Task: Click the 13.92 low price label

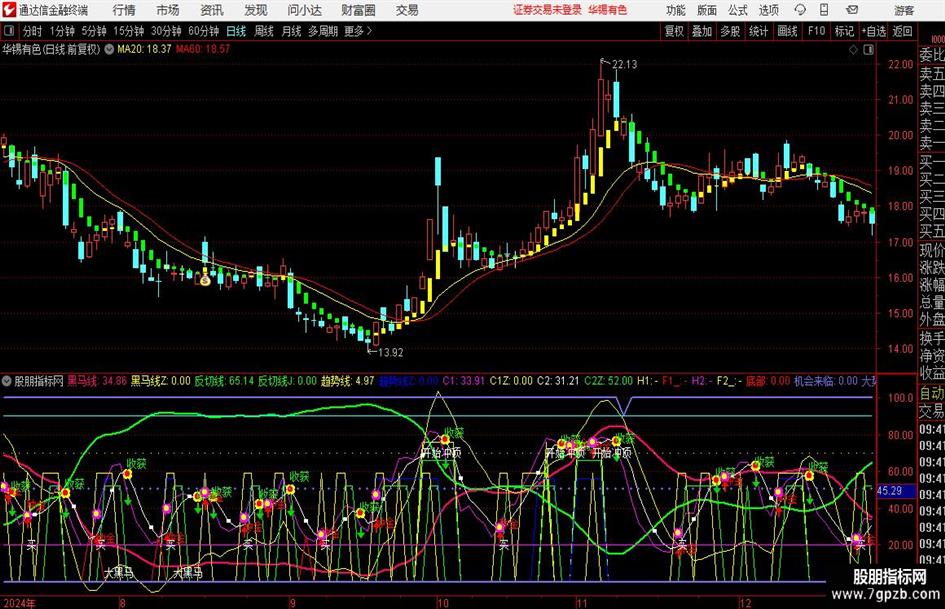Action: pos(391,352)
